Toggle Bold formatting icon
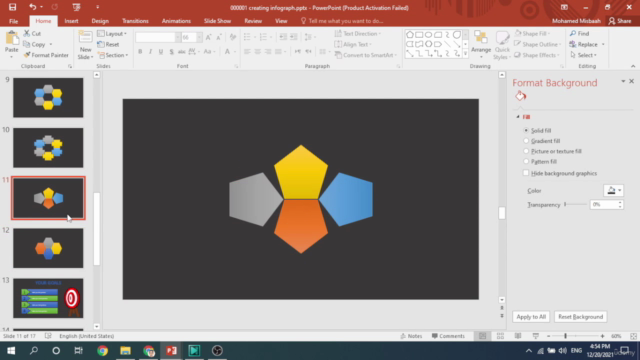Image resolution: width=640 pixels, height=360 pixels. click(140, 51)
